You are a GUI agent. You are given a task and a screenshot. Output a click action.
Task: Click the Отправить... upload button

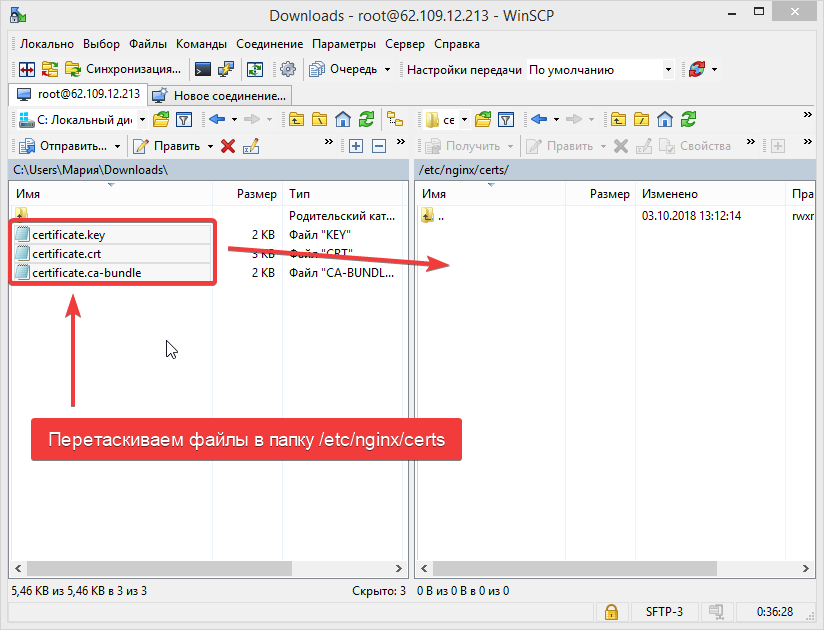click(x=63, y=146)
